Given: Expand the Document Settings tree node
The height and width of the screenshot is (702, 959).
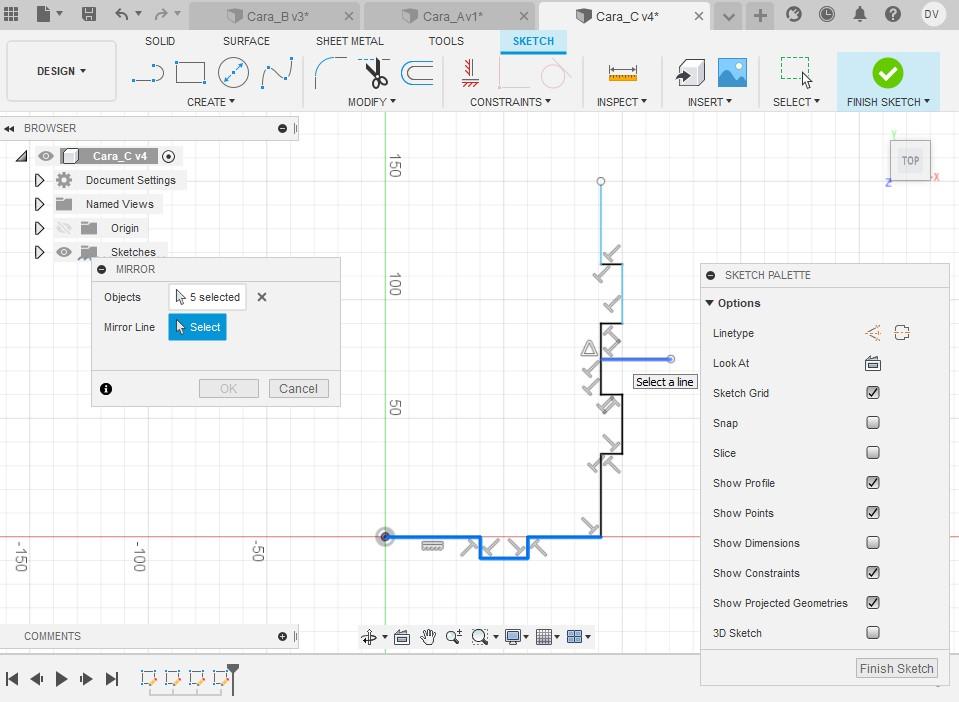Looking at the screenshot, I should click(x=39, y=180).
